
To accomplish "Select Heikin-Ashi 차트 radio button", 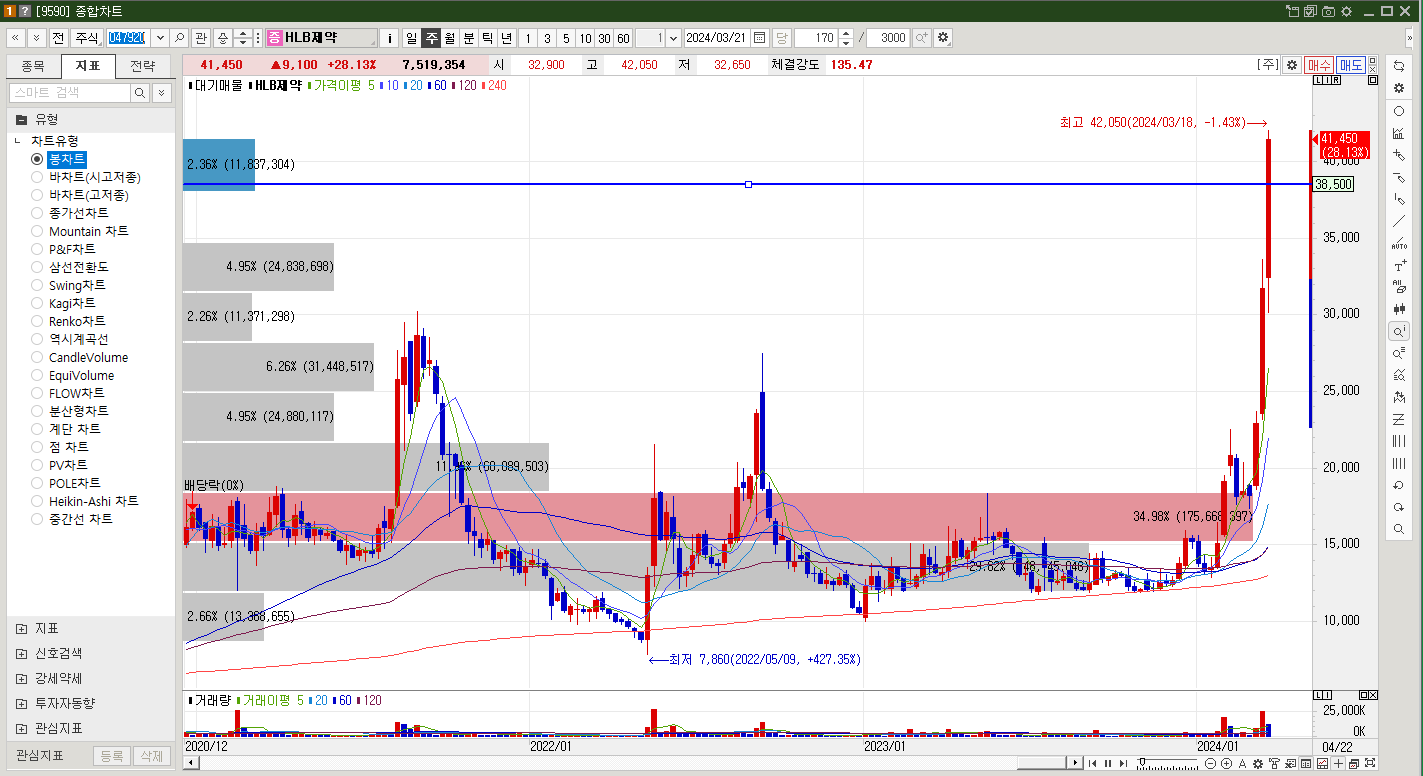I will [38, 501].
